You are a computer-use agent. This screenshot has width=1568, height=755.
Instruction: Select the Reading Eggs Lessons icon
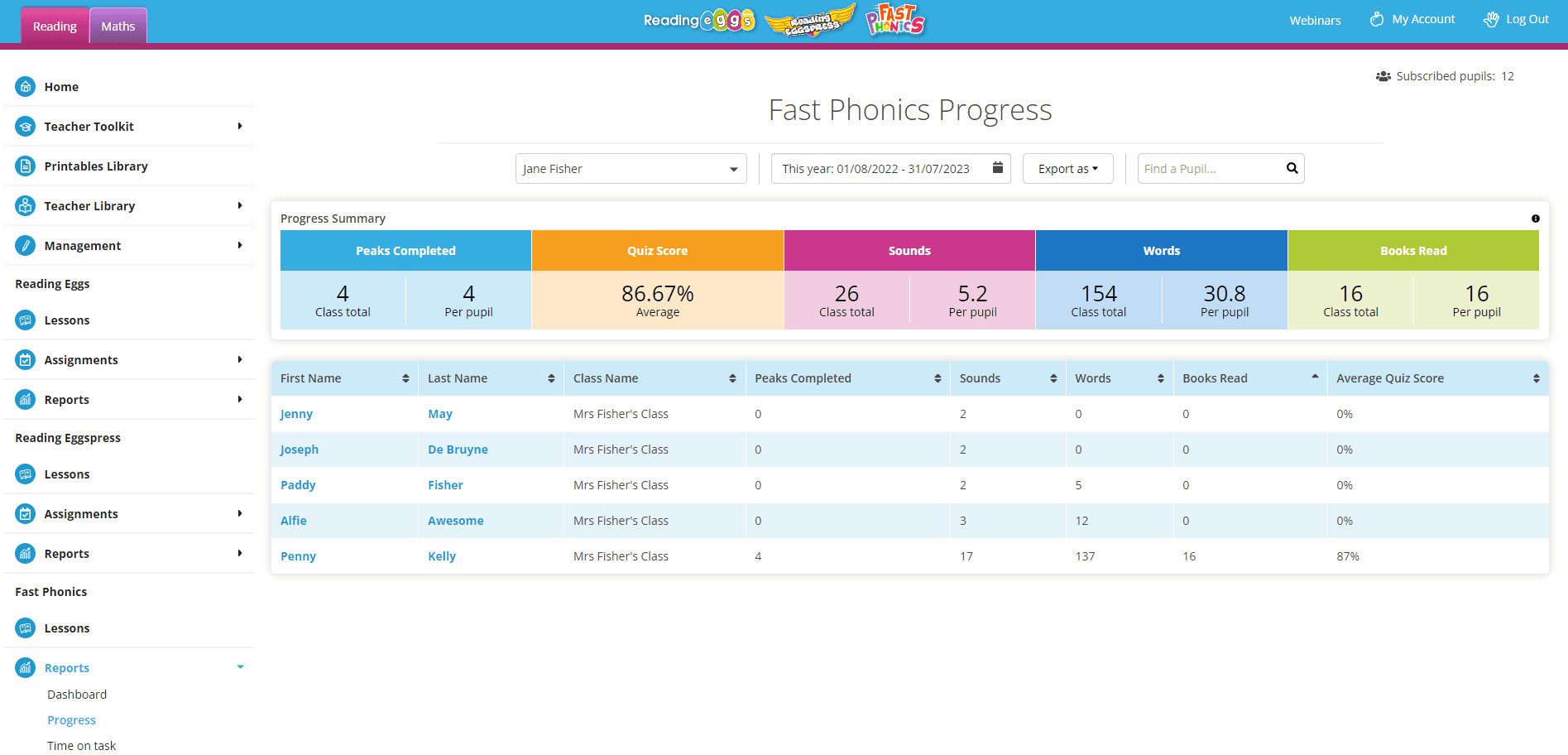click(25, 320)
